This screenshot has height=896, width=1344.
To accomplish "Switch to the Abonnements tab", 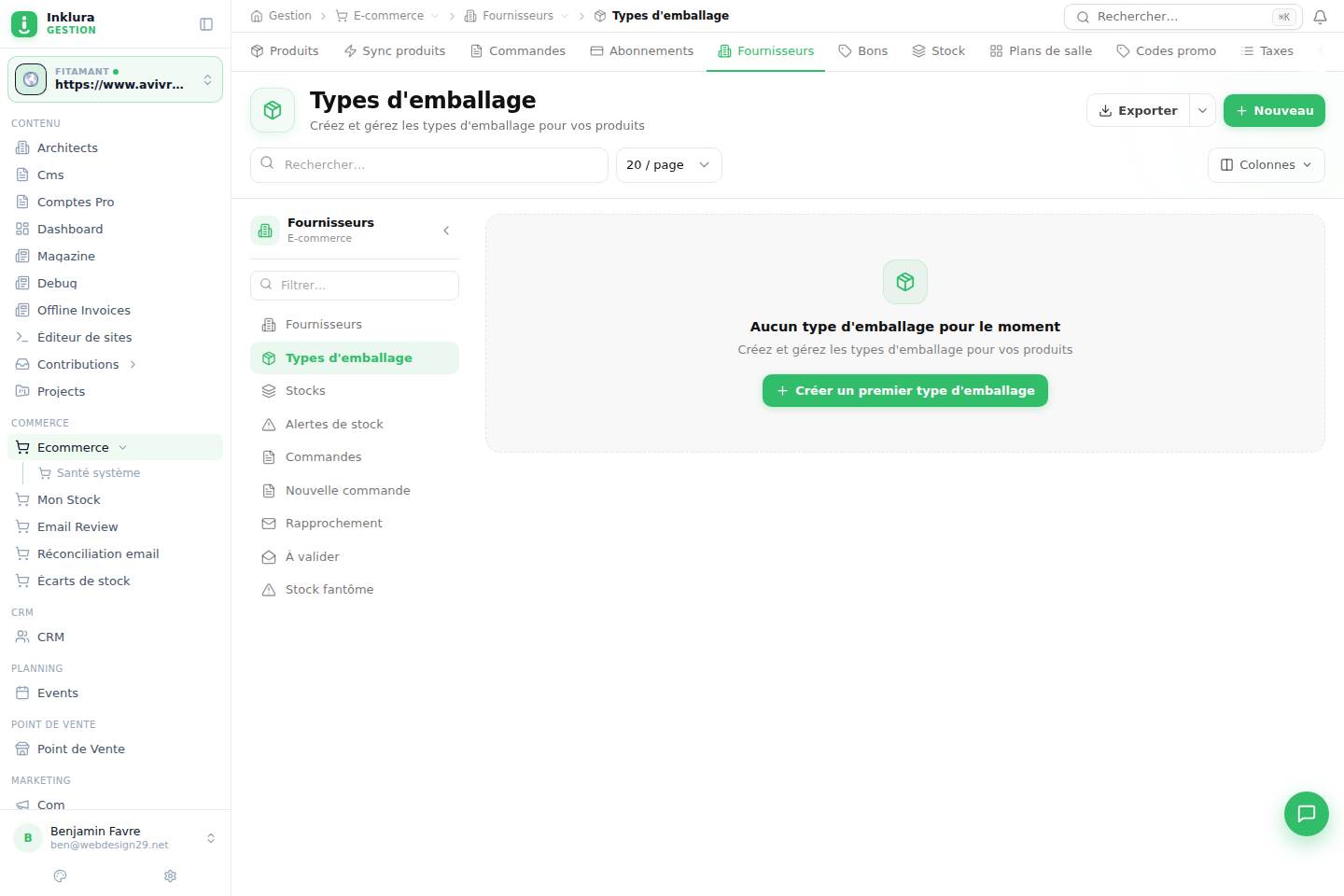I will pos(641,50).
